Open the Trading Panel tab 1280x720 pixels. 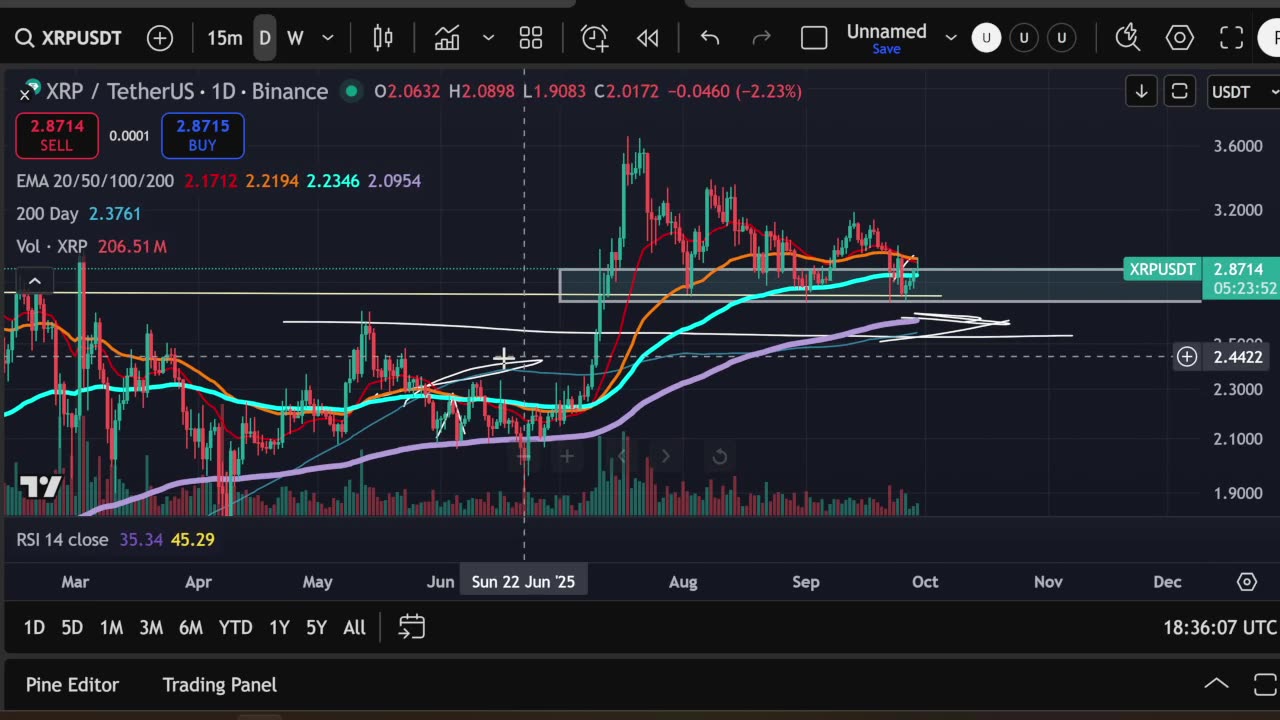(x=220, y=685)
